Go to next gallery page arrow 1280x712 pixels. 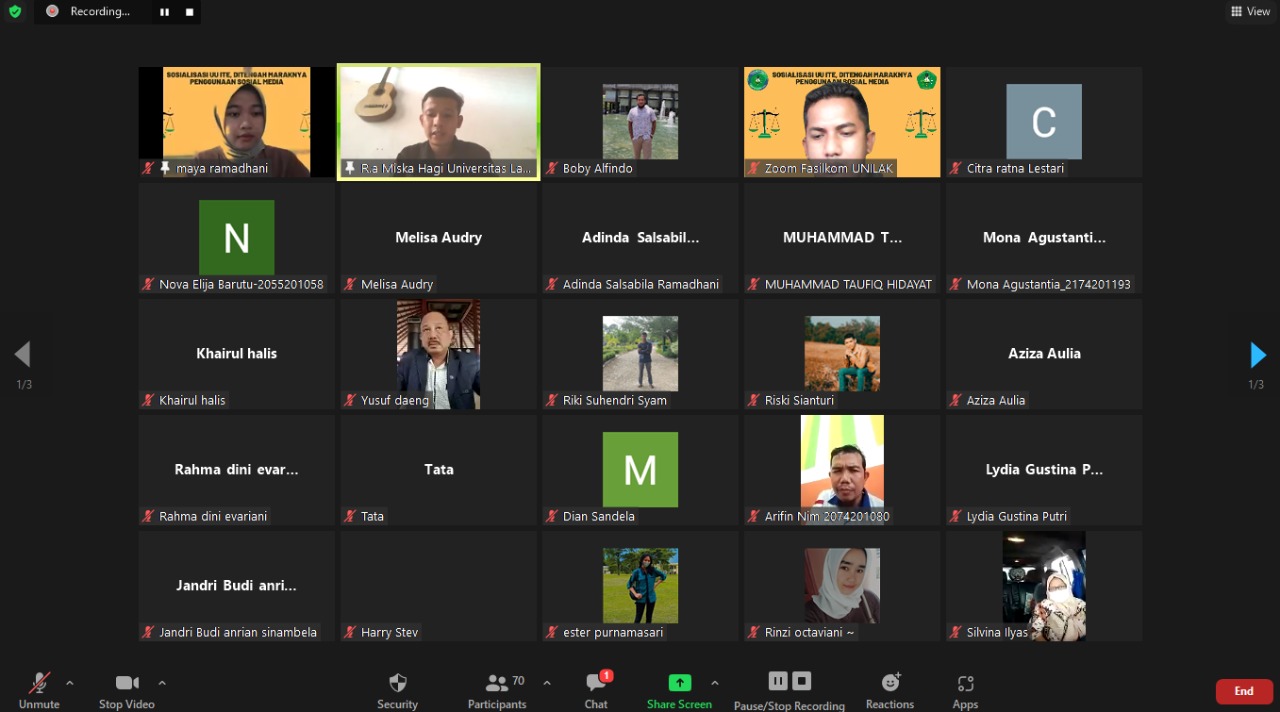point(1258,355)
